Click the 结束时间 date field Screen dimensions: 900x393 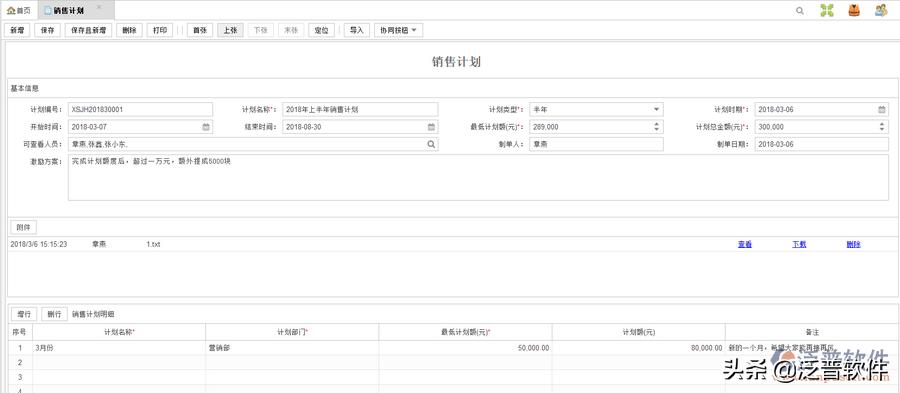tap(360, 127)
